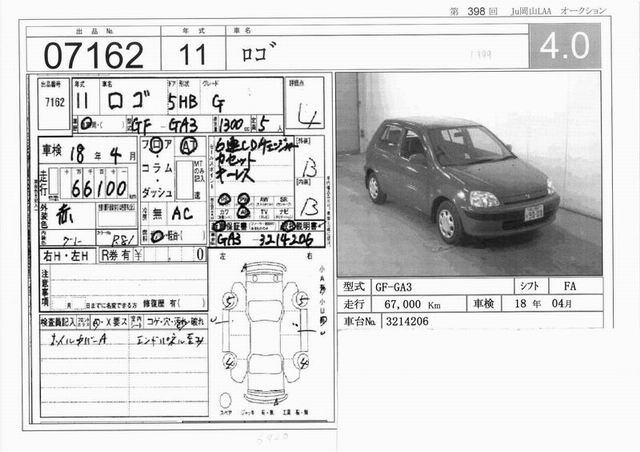This screenshot has height=452, width=640.
Task: Click the handwritten displacement 1300
Action: [x=231, y=124]
